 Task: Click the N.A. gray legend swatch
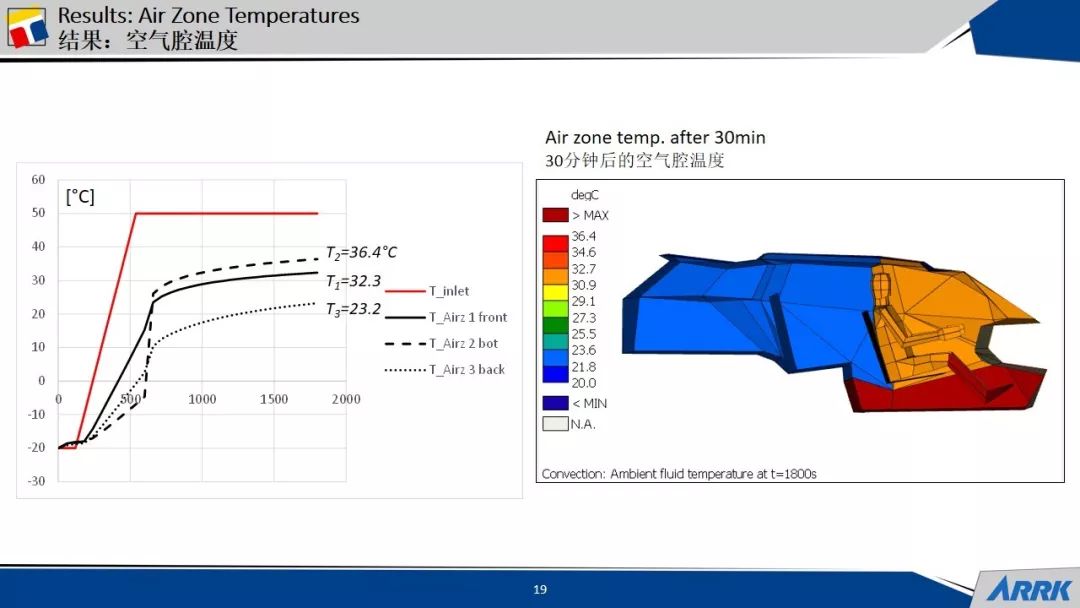[x=555, y=424]
